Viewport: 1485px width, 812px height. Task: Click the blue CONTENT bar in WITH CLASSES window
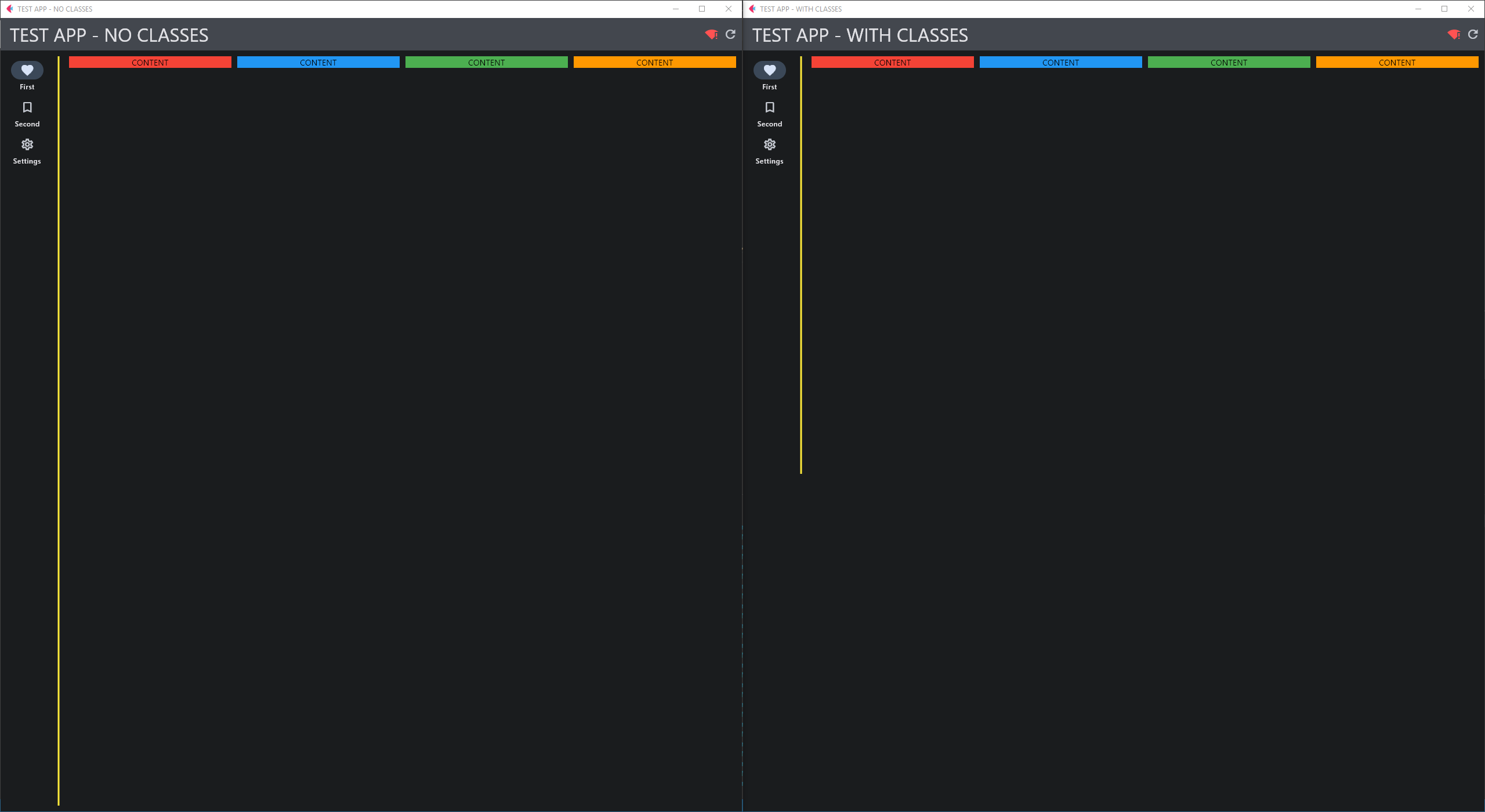tap(1060, 62)
